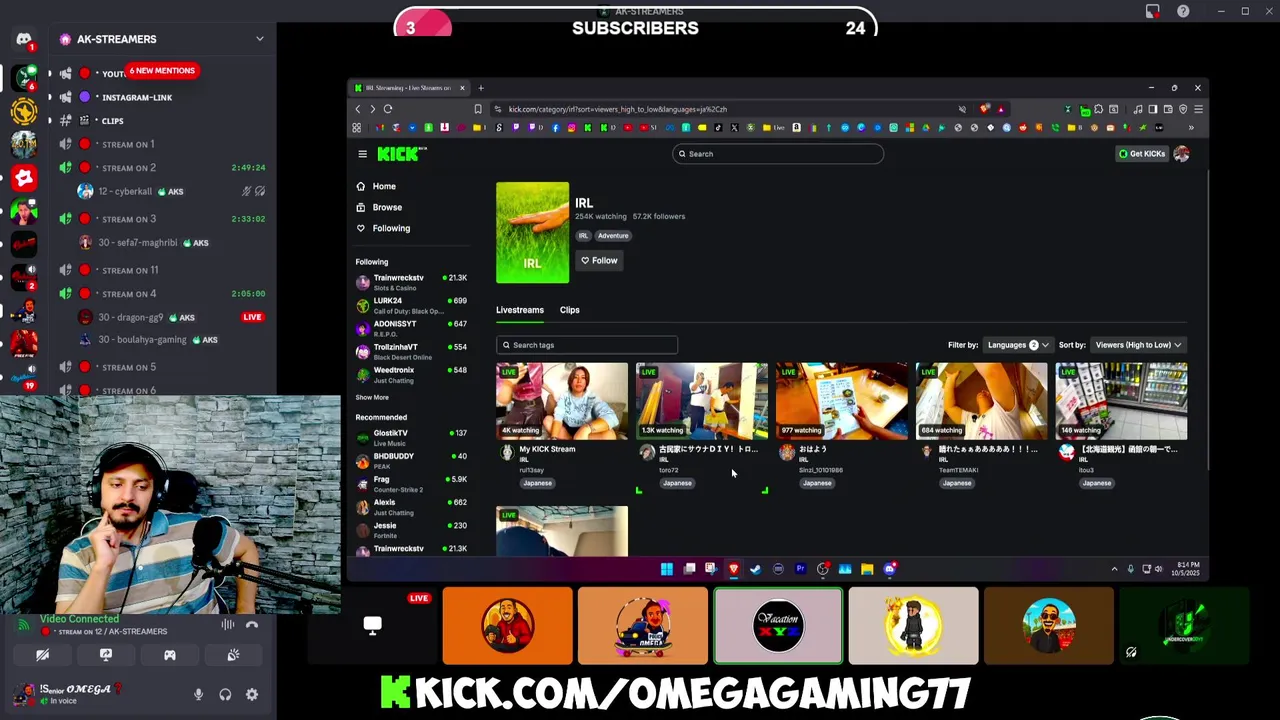
Task: Start an activity with game controller button
Action: tap(169, 655)
